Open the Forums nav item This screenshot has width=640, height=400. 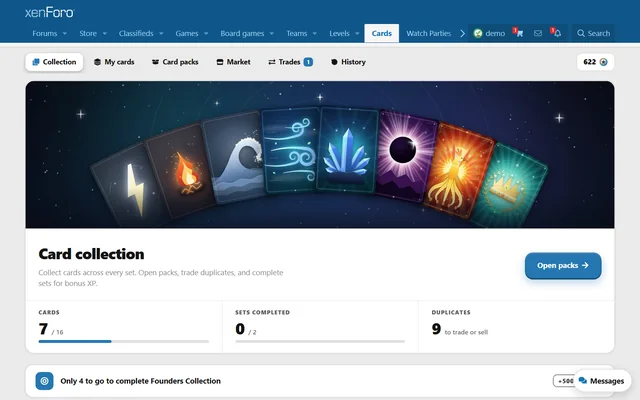coord(45,33)
